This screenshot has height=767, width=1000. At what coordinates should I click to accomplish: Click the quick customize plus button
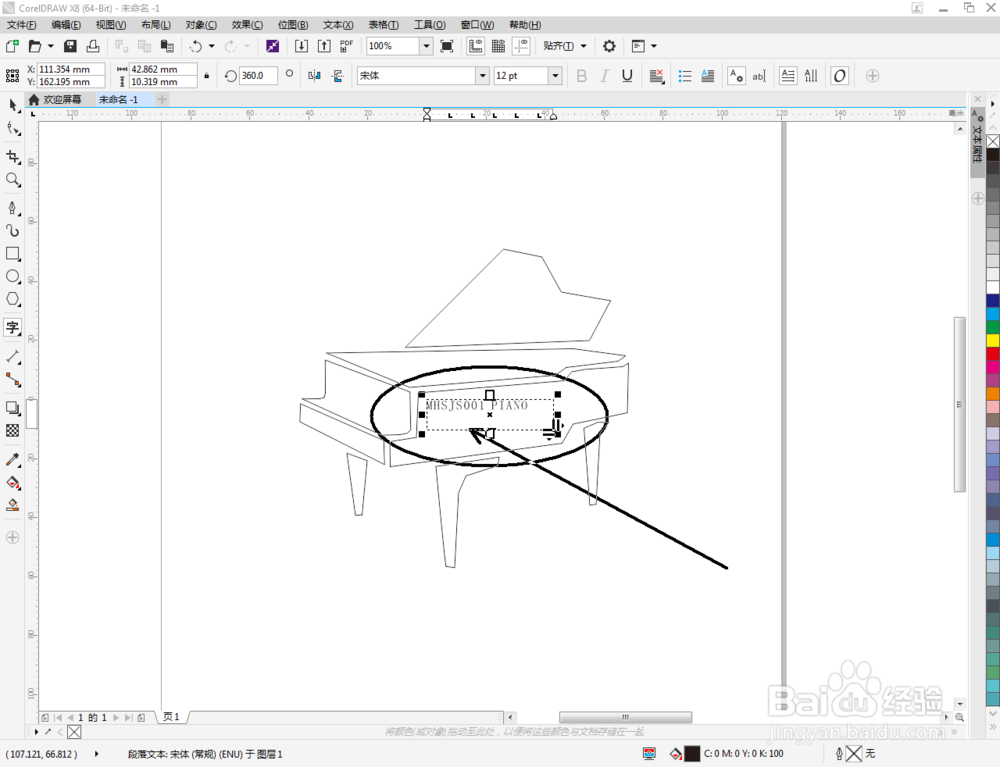(872, 76)
